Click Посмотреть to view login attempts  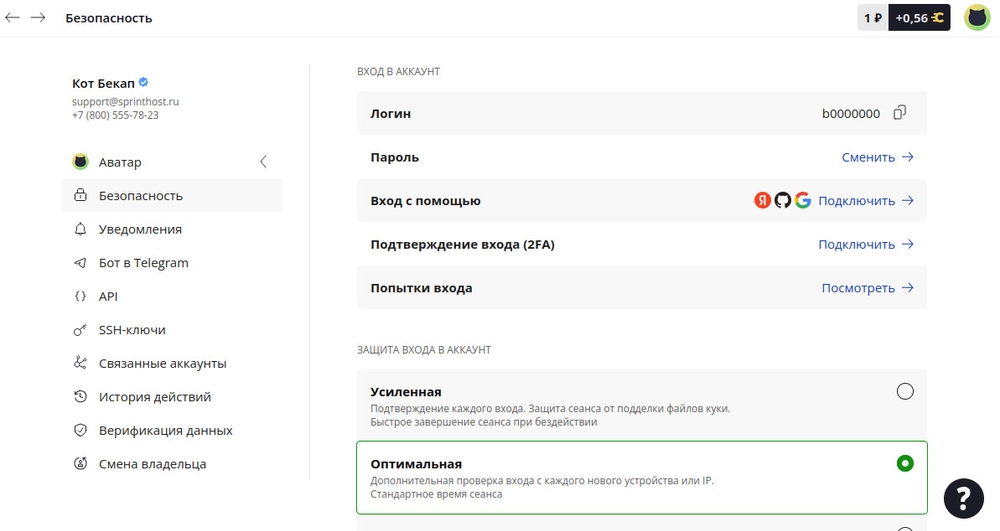pos(867,288)
